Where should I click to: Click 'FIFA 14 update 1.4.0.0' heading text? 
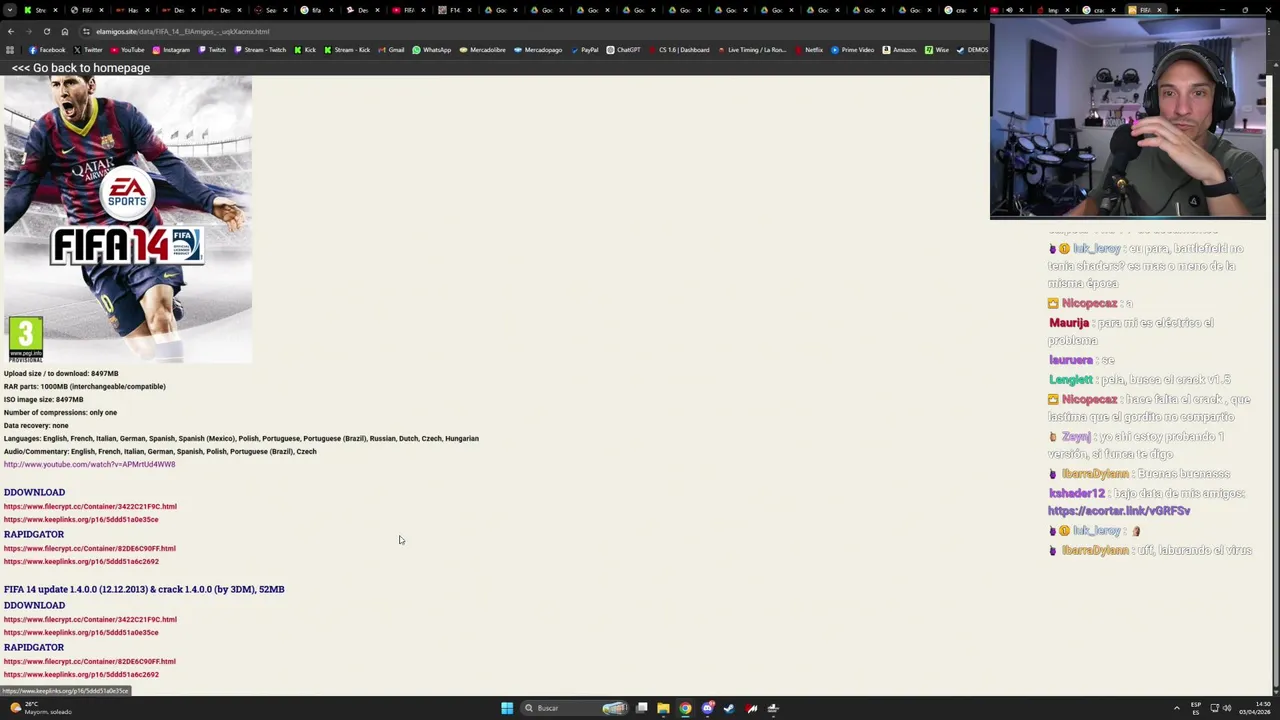coord(144,589)
